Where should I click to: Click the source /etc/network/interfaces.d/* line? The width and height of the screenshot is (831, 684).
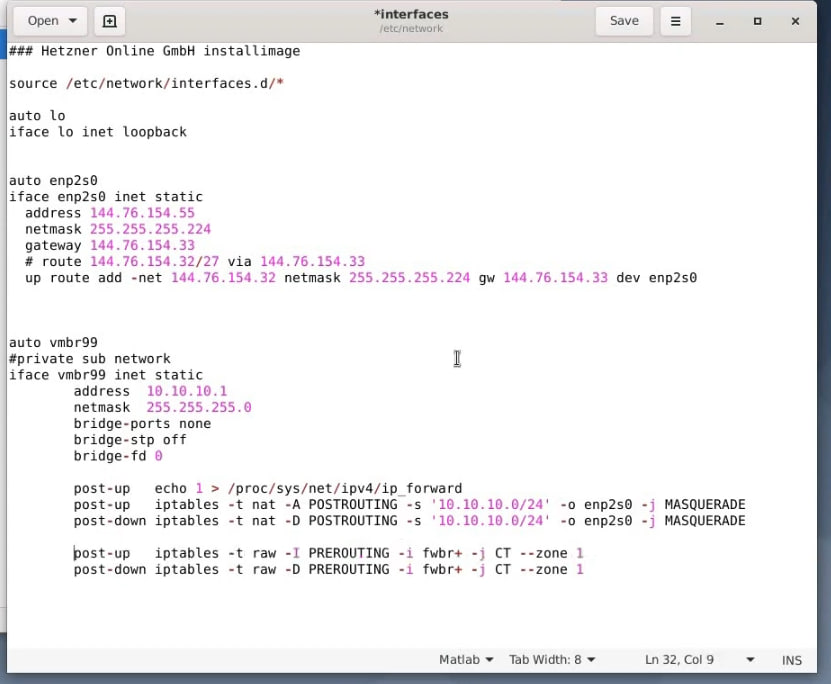(146, 83)
